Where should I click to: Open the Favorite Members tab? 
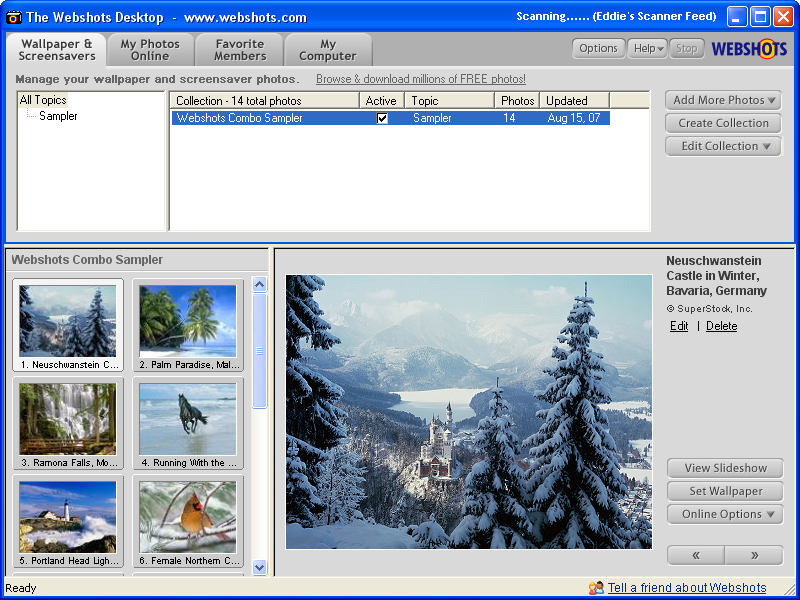pyautogui.click(x=240, y=50)
